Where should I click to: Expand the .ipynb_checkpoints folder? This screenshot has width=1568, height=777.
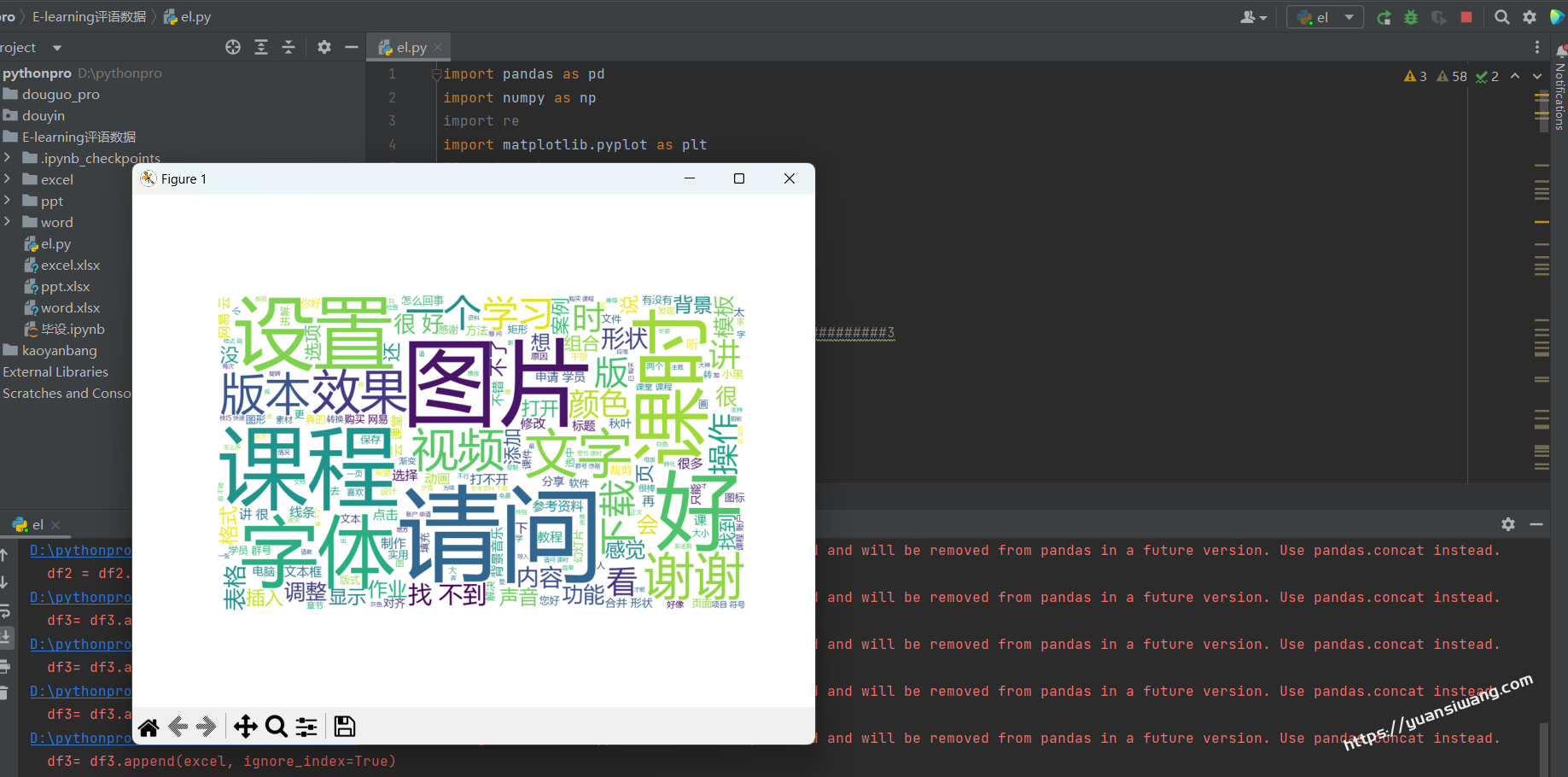[7, 158]
